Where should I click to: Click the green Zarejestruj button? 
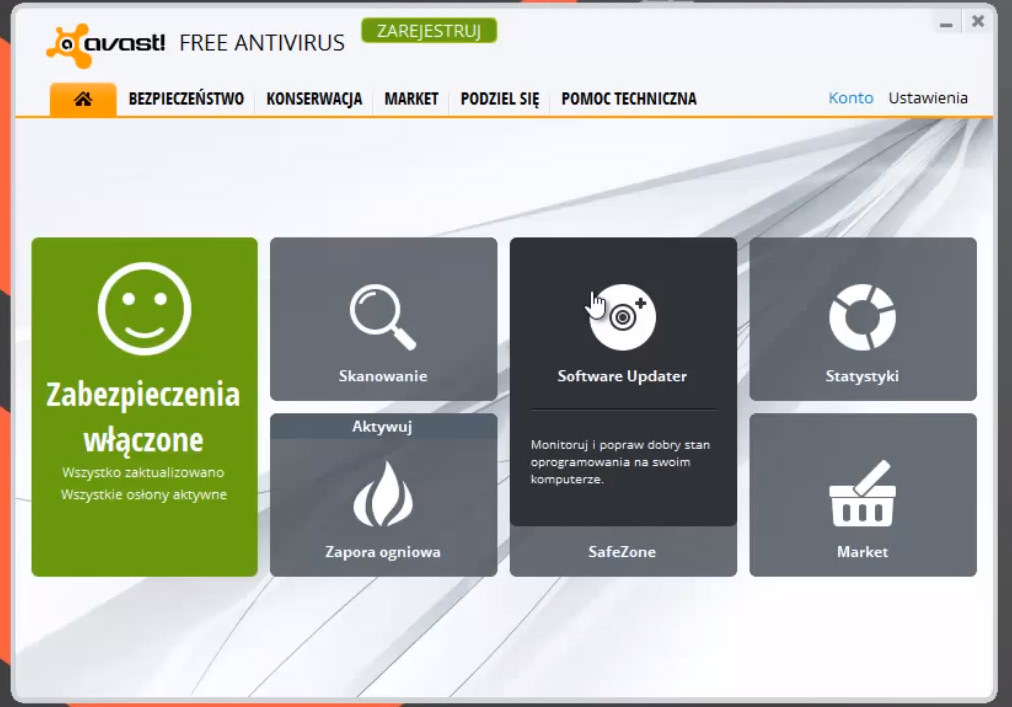click(429, 31)
